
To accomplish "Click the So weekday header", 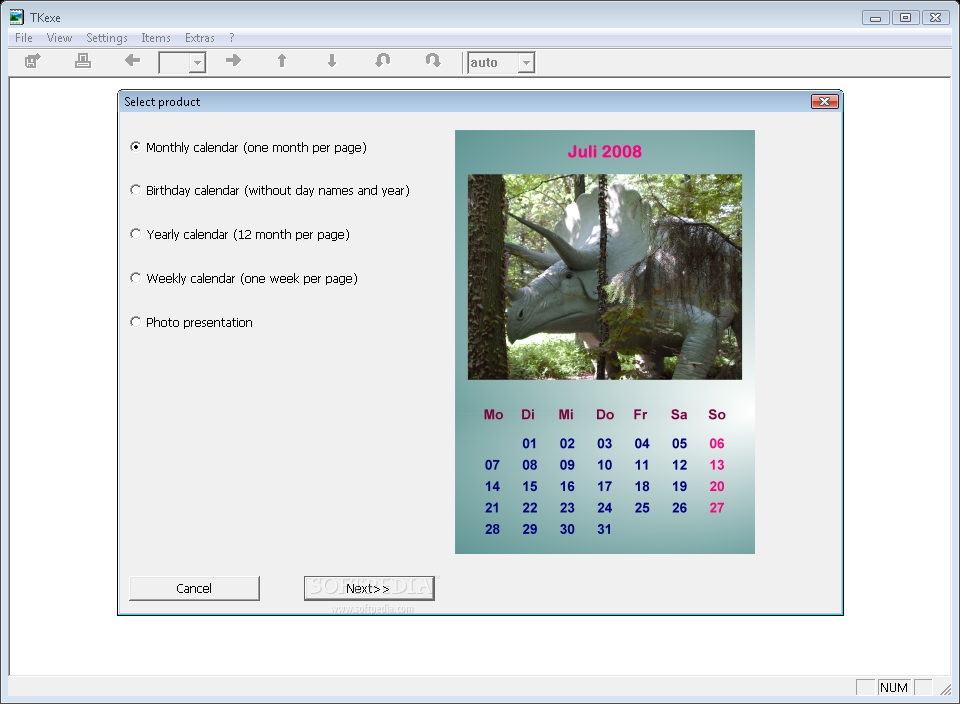I will pyautogui.click(x=717, y=414).
